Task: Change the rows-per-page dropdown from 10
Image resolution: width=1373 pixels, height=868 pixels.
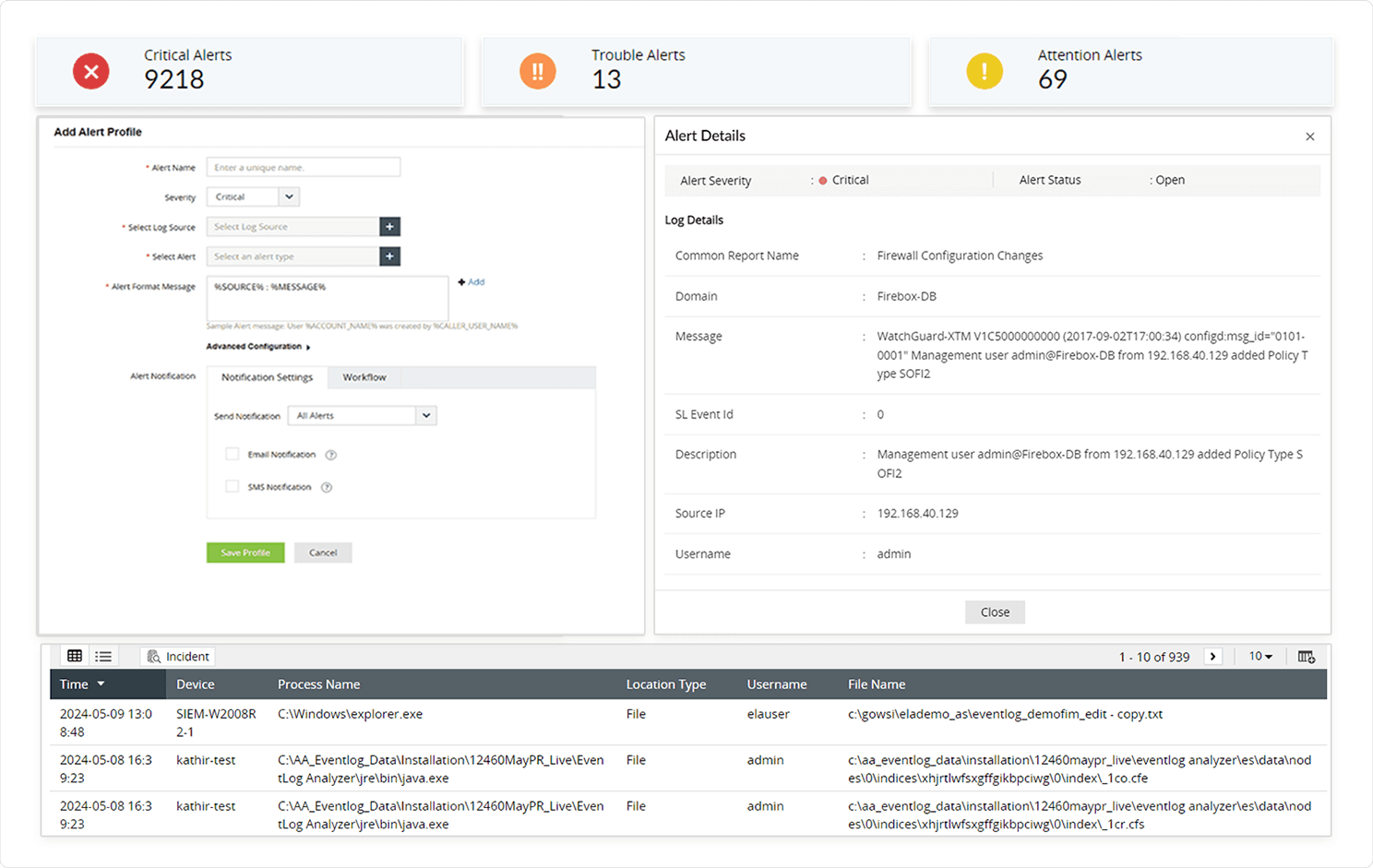Action: (x=1259, y=656)
